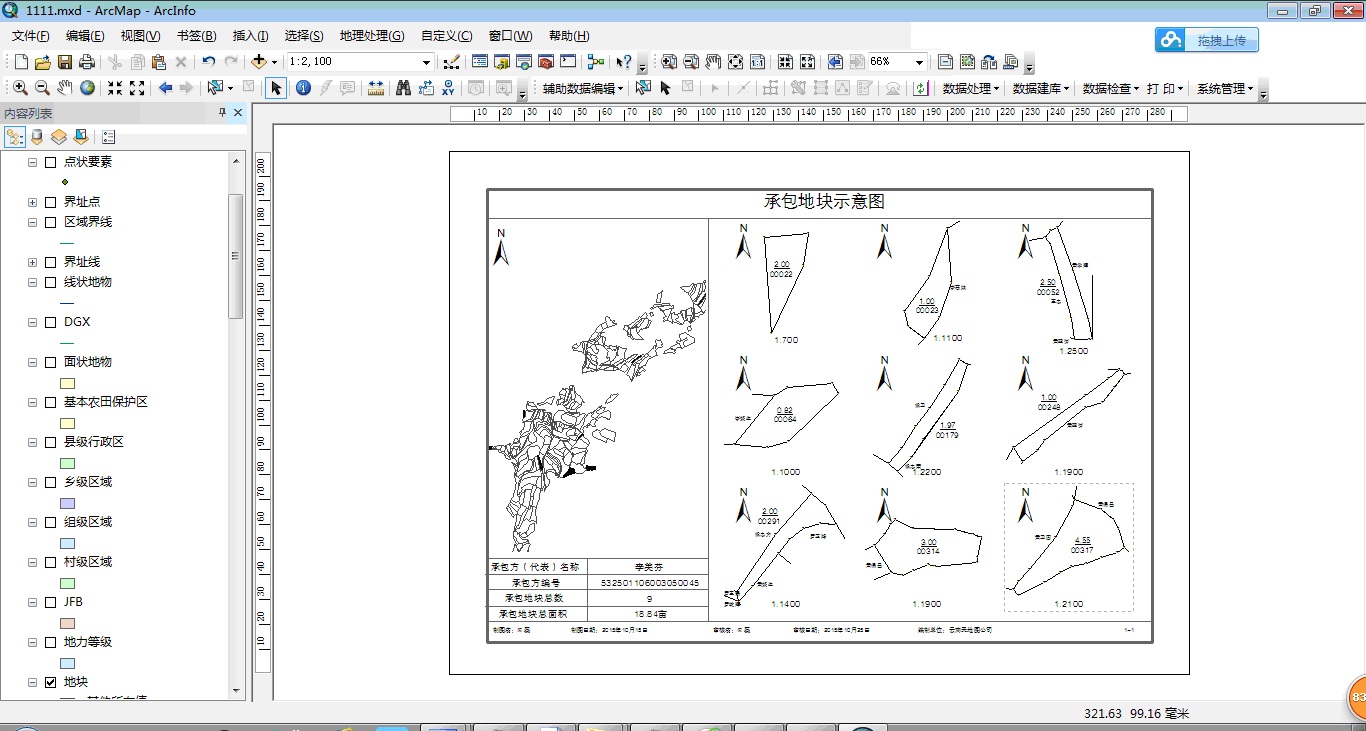Open the 系统管理 dropdown menu
Image resolution: width=1366 pixels, height=731 pixels.
[x=1225, y=88]
